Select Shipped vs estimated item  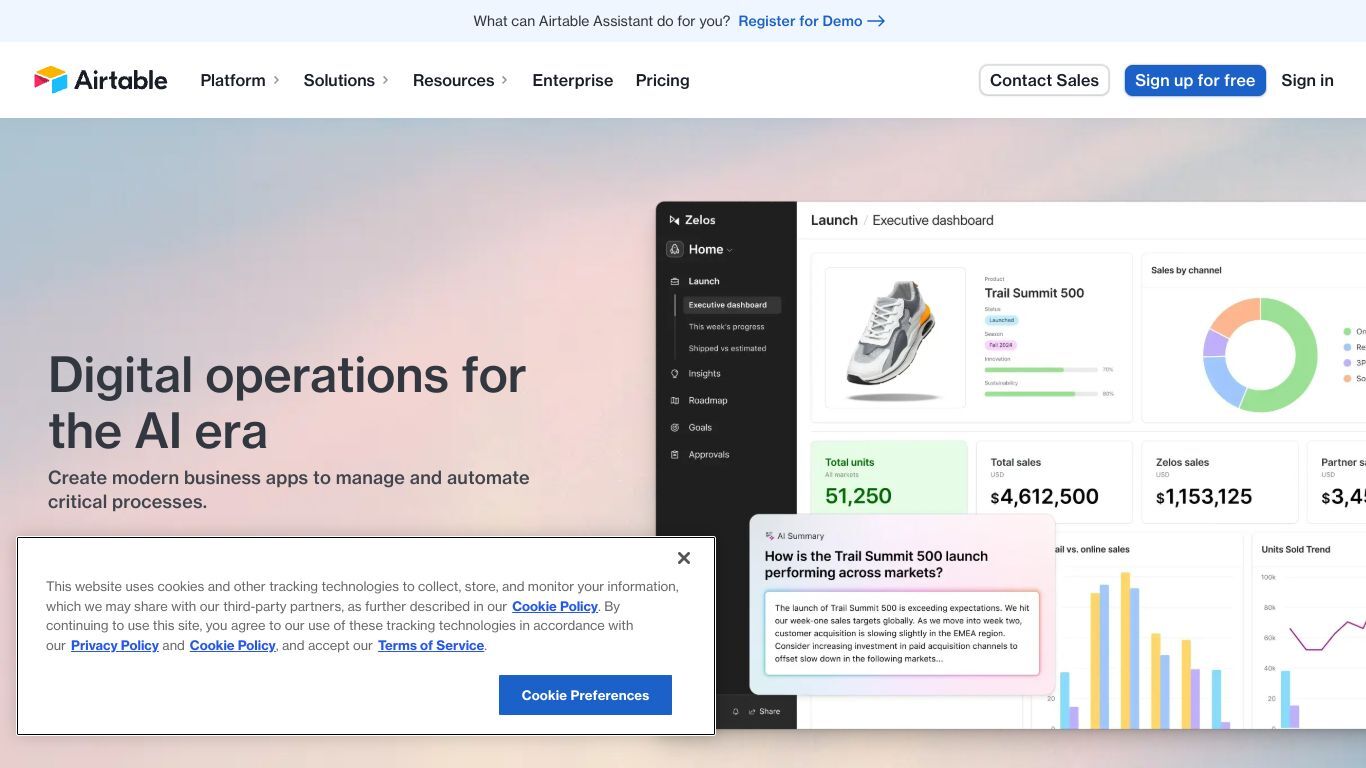(727, 349)
